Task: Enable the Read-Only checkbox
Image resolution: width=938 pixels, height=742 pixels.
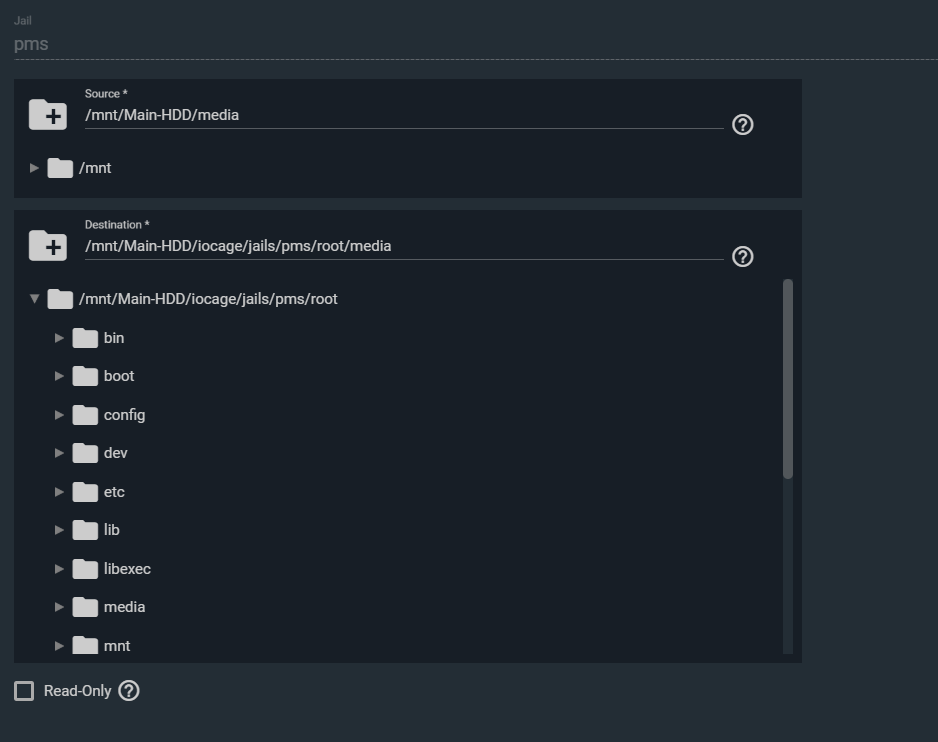Action: (24, 691)
